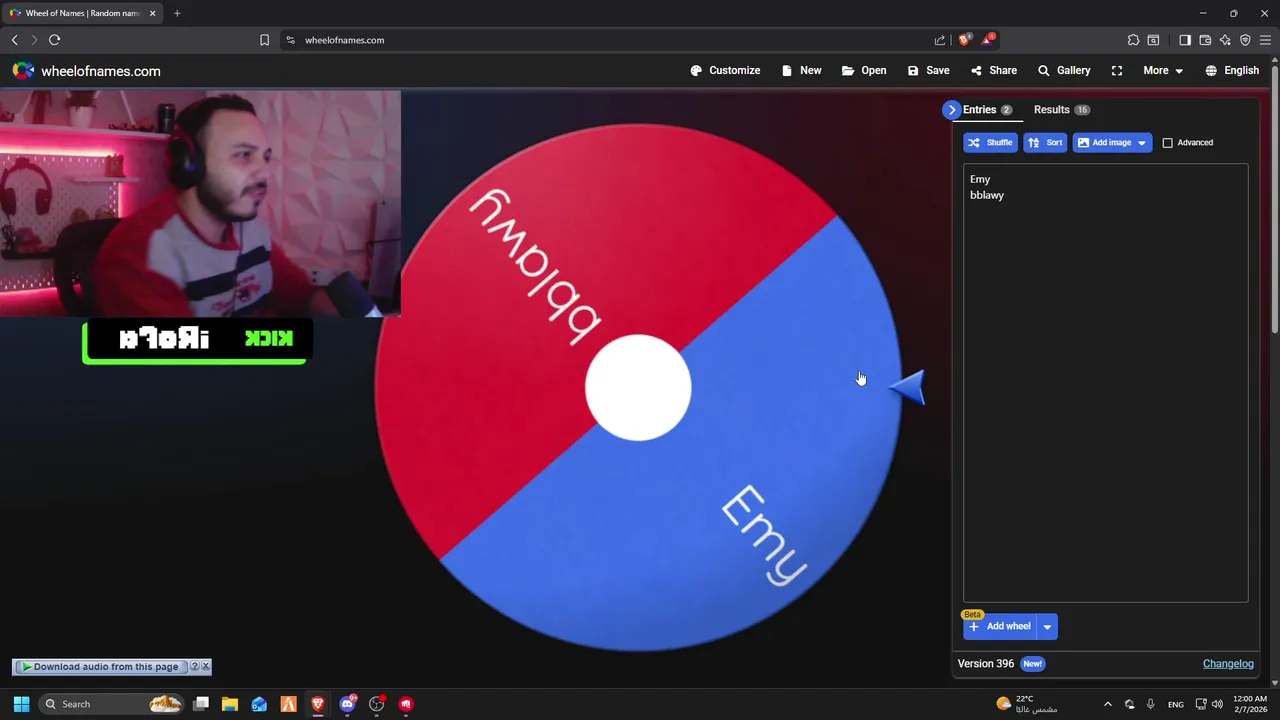Screen dimensions: 1280x720
Task: Collapse entries panel with blue chevron
Action: click(952, 110)
